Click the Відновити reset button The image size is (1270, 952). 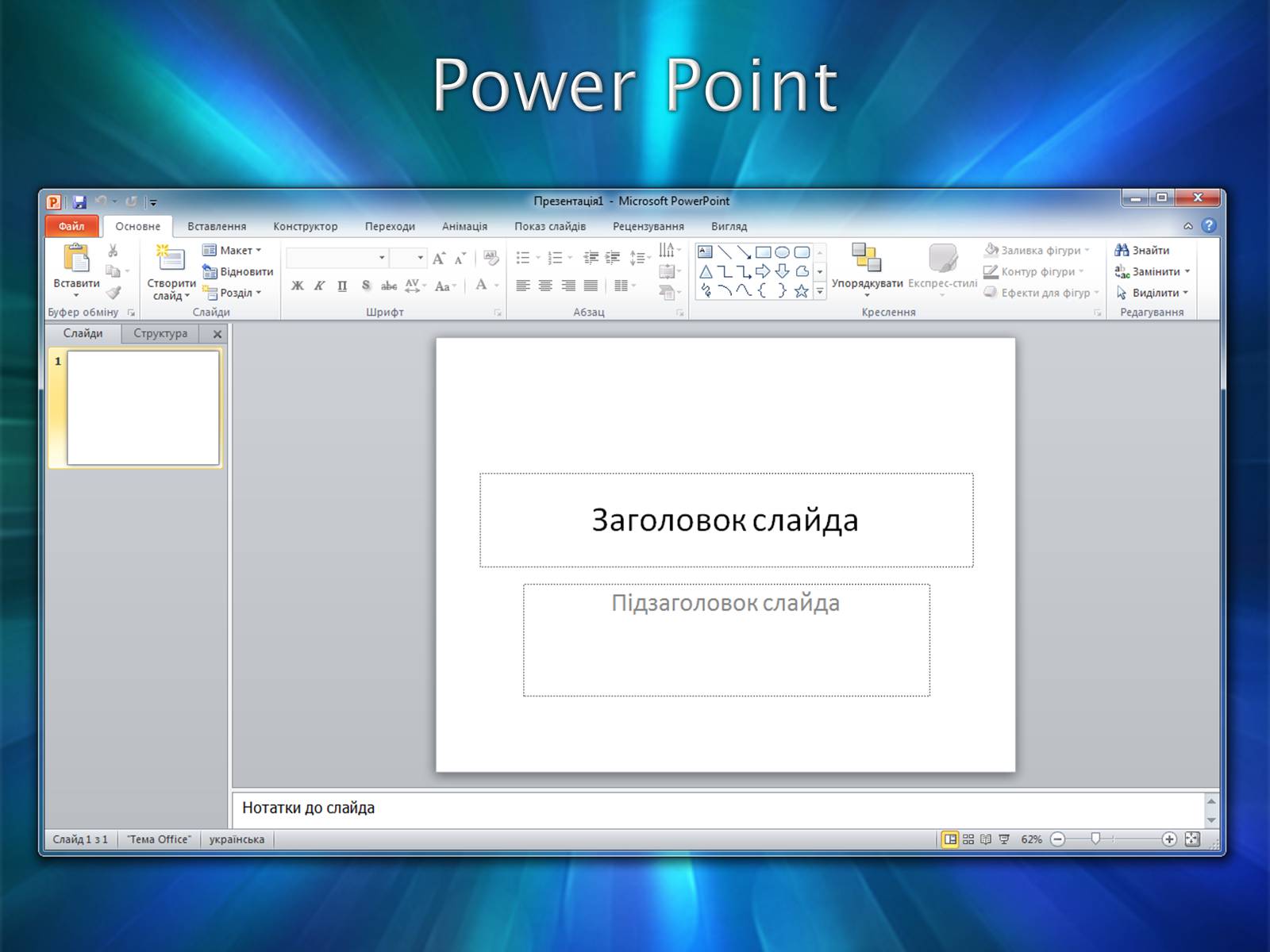(x=237, y=271)
